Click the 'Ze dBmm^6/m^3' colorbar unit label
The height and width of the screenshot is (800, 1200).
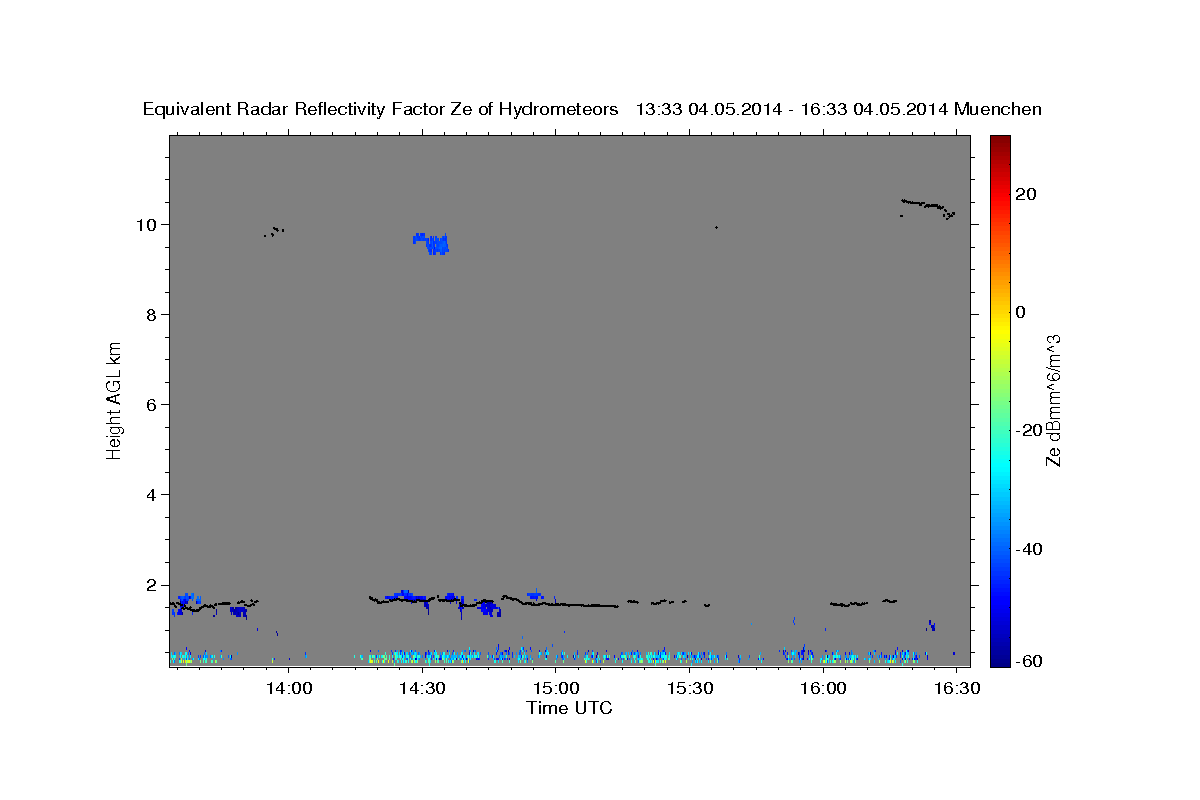[x=1053, y=400]
